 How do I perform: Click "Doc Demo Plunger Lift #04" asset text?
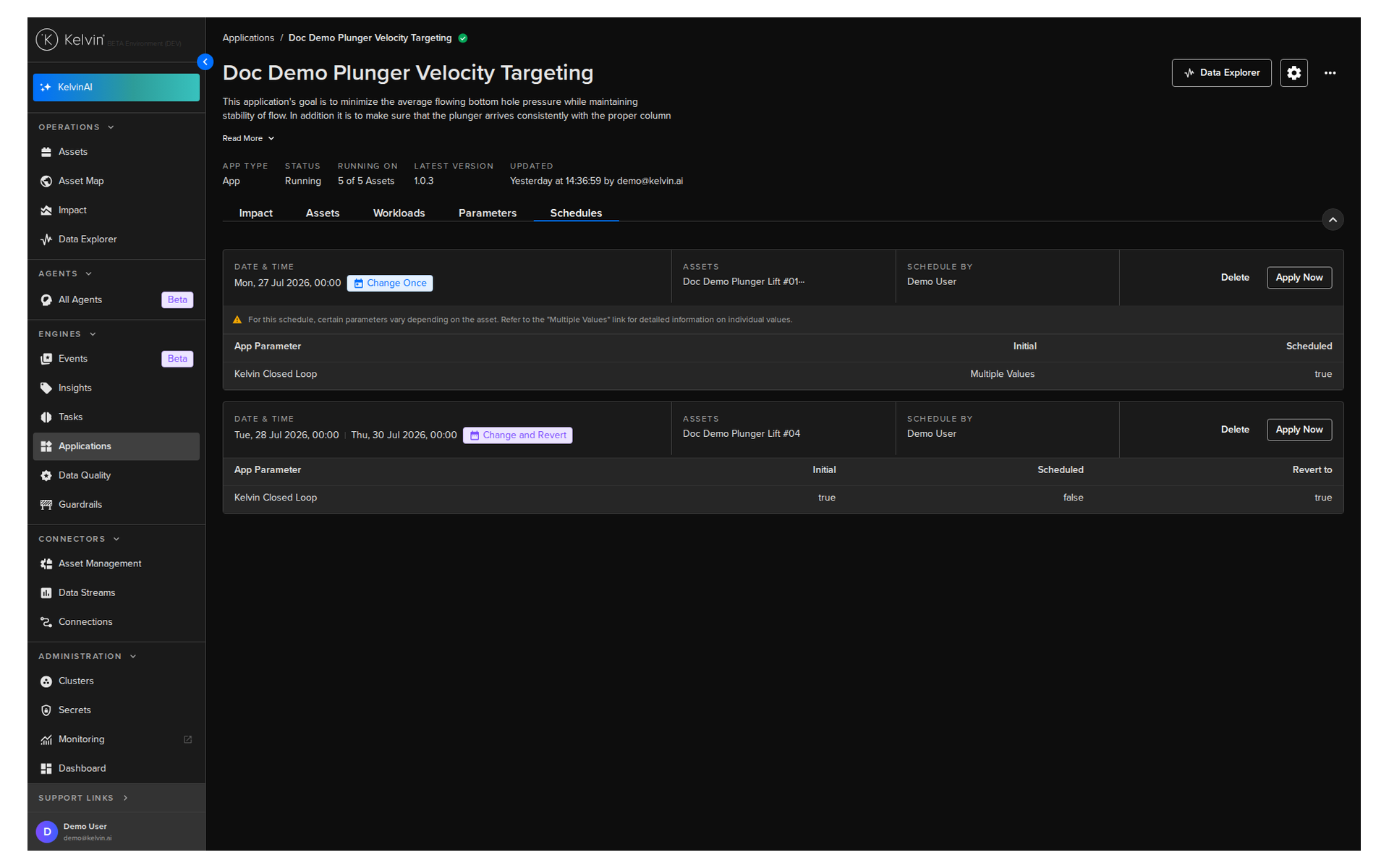(x=742, y=434)
